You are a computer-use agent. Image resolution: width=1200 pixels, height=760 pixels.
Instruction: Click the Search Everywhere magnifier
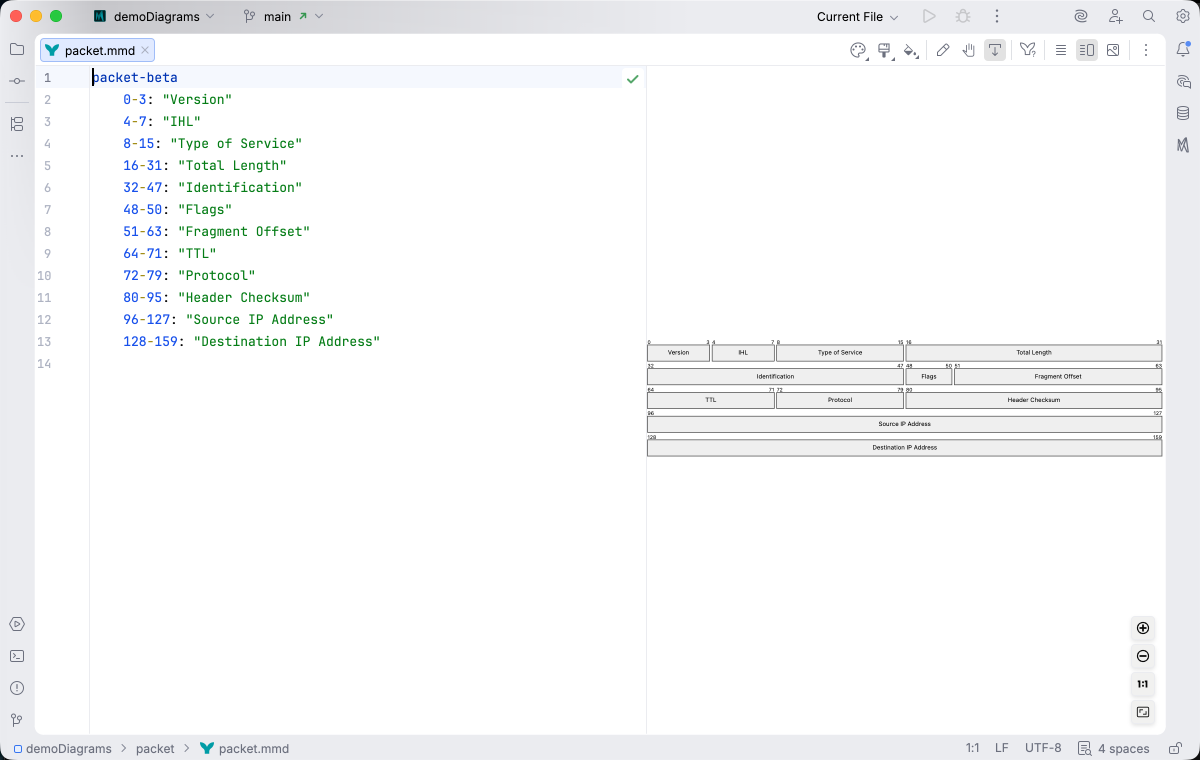(1149, 16)
